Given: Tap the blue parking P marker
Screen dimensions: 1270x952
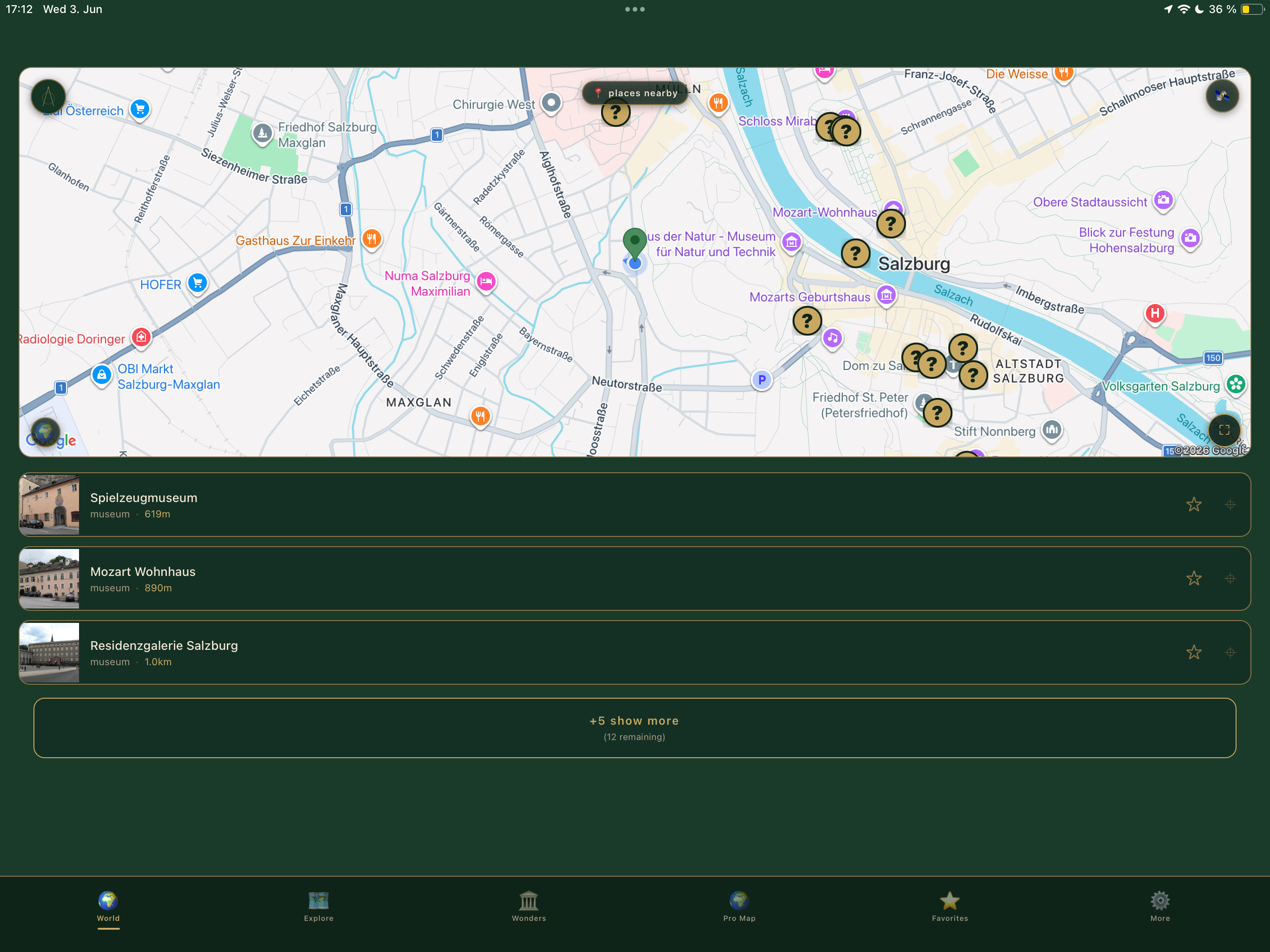Looking at the screenshot, I should 761,379.
